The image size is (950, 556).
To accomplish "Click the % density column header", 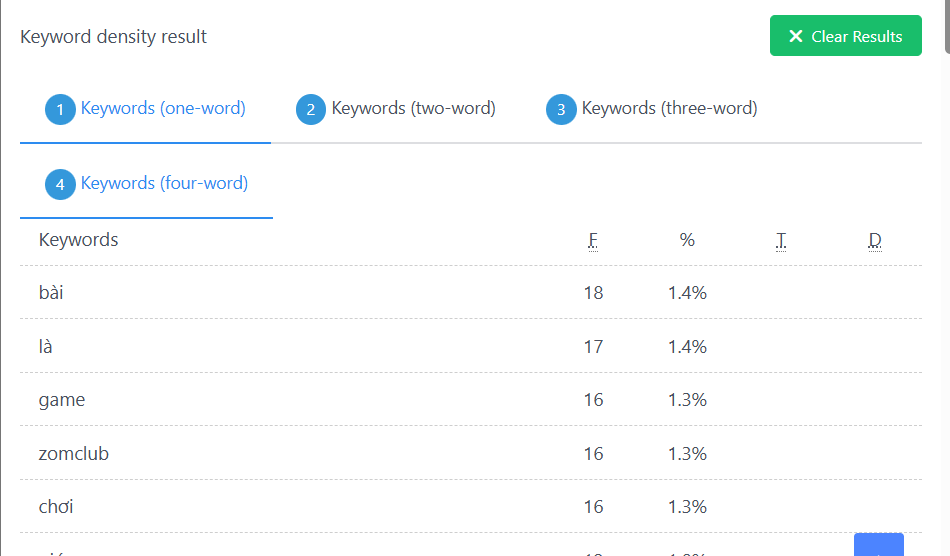I will click(687, 240).
